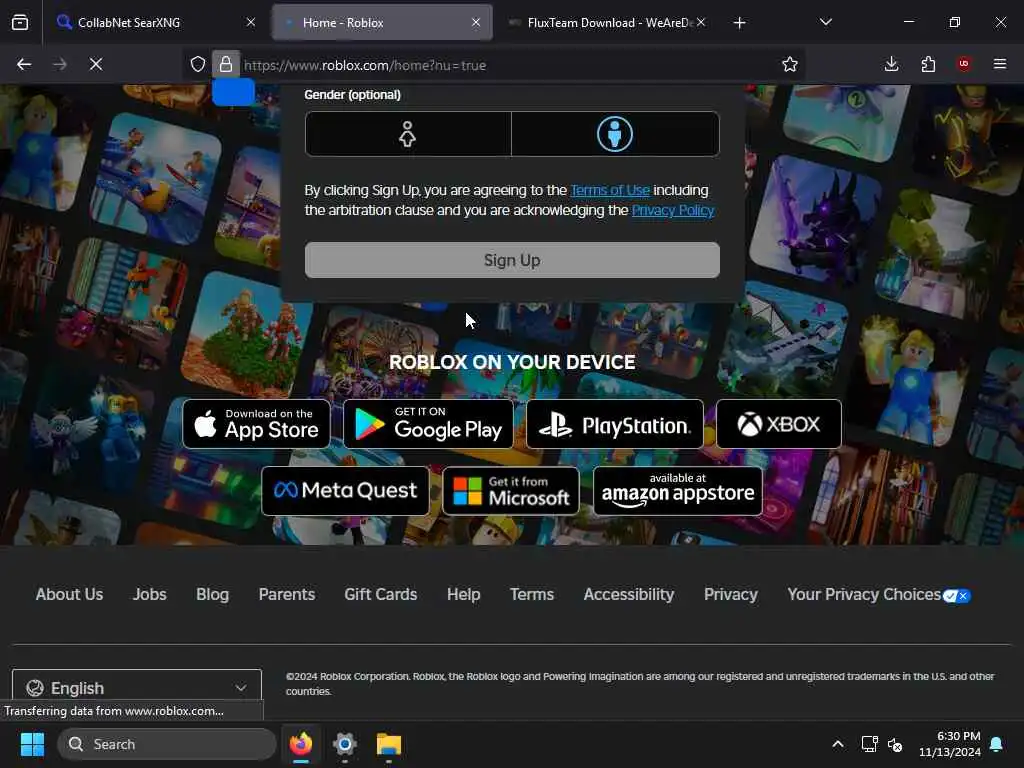
Task: Expand the list all tabs chevron
Action: pos(825,22)
